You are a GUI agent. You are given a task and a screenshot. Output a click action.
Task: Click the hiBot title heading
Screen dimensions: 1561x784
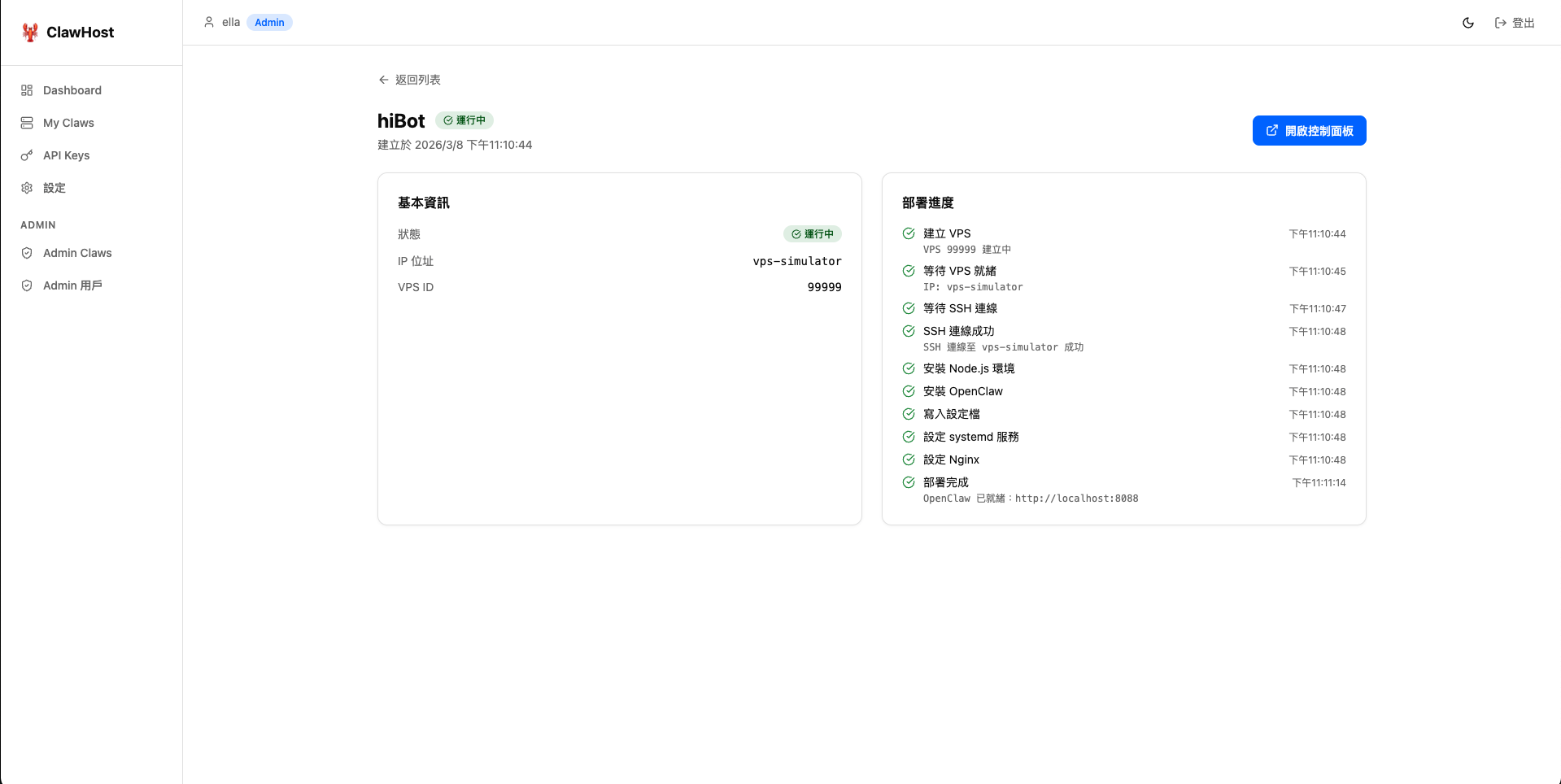401,121
